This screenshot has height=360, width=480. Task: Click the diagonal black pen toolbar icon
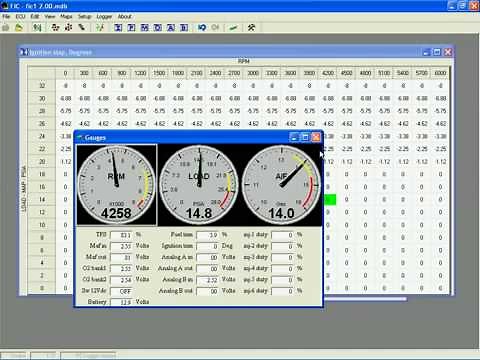coord(81,28)
